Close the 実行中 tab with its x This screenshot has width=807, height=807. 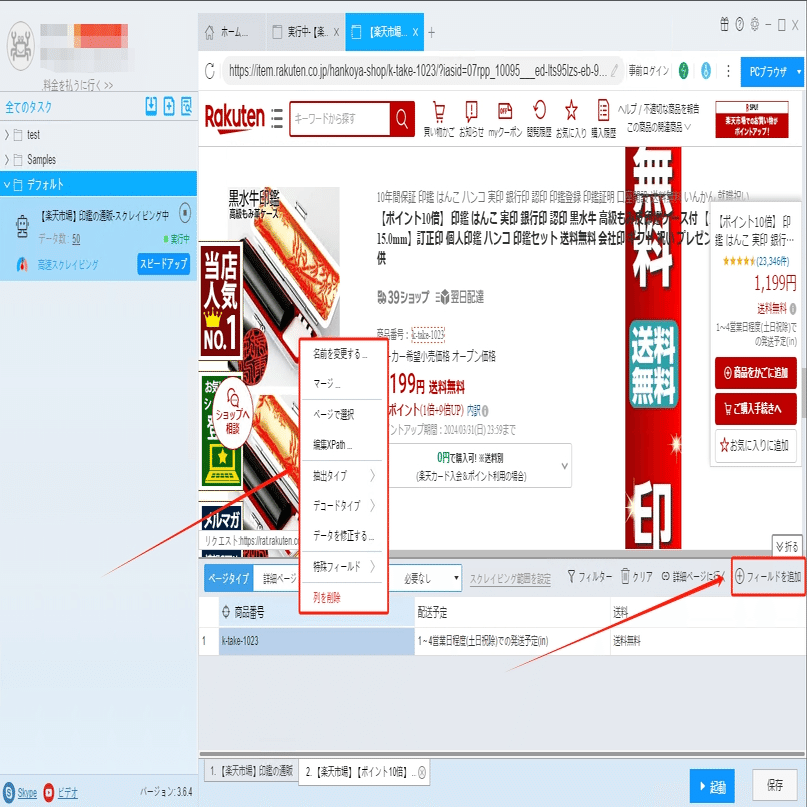(336, 32)
